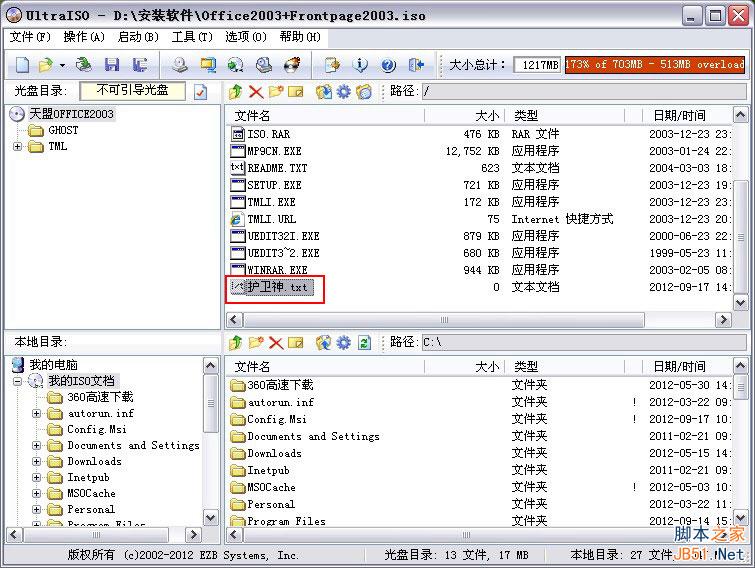Open the 工具(T) menu
The width and height of the screenshot is (755, 568).
pos(192,37)
